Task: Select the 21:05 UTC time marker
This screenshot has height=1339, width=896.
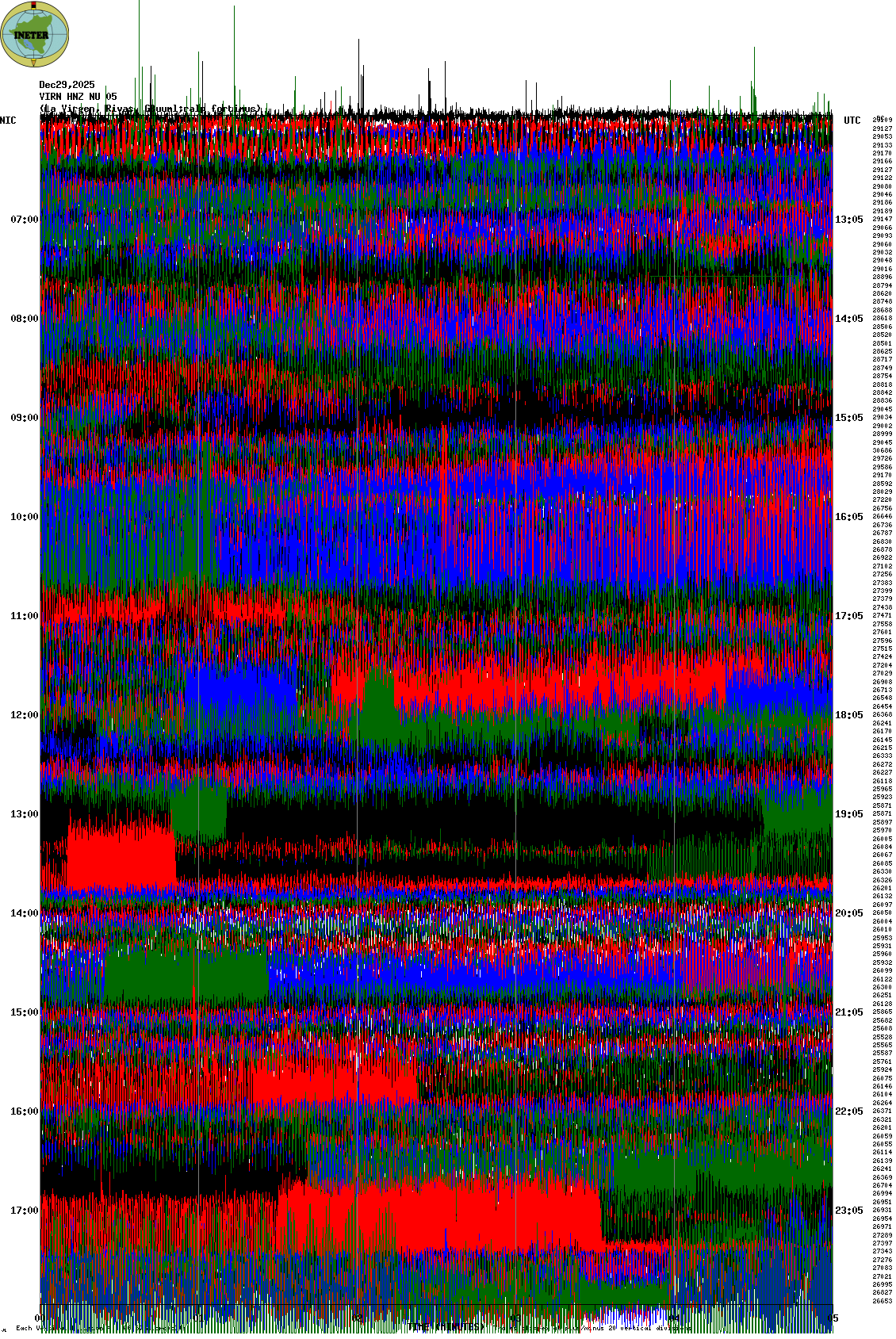Action: coord(848,1012)
